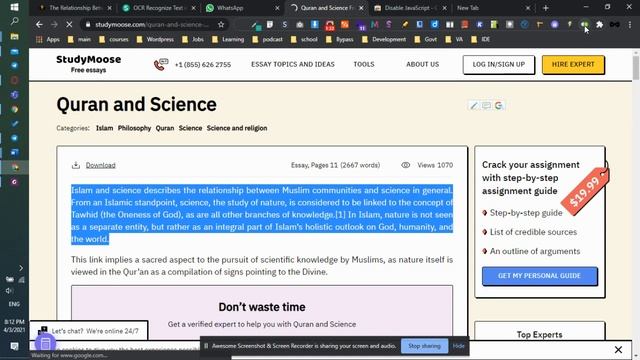Viewport: 640px width, 360px height.
Task: Open the 'podcast' bookmark folder
Action: pyautogui.click(x=268, y=39)
